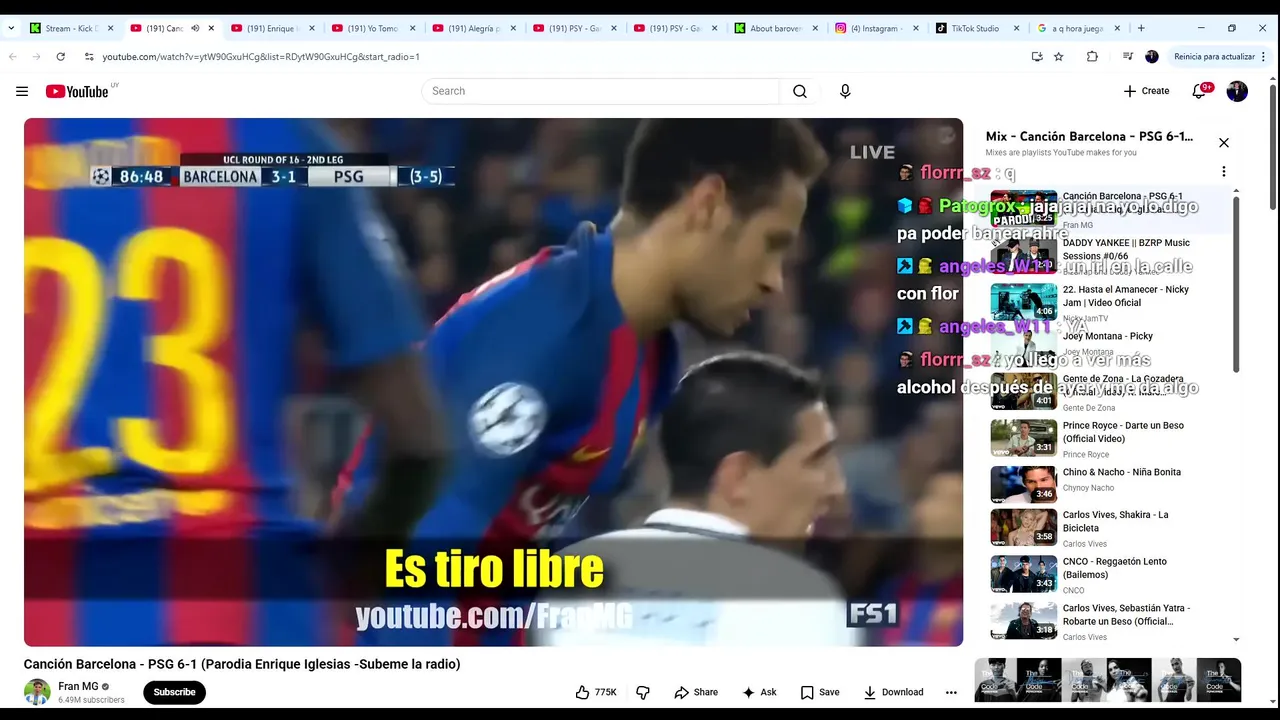
Task: View site information icon in address bar
Action: point(88,57)
